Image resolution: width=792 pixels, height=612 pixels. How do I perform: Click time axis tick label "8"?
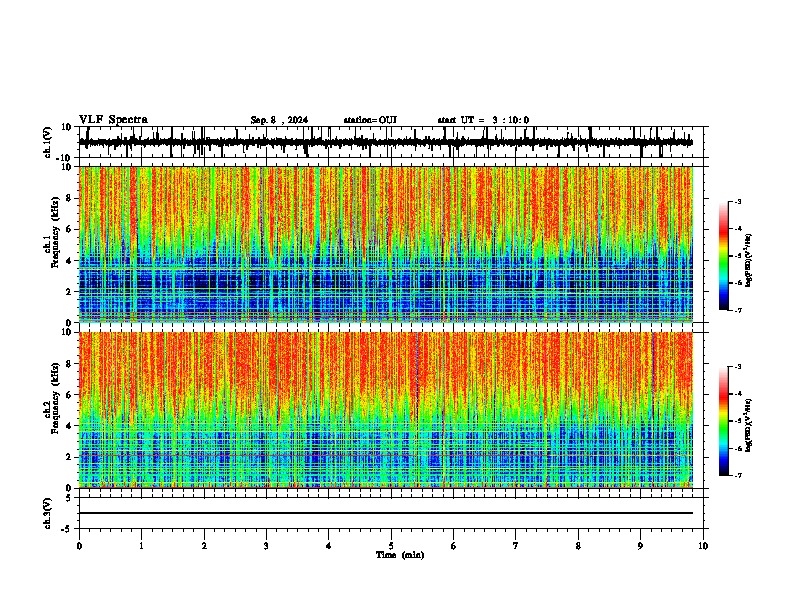[x=578, y=546]
